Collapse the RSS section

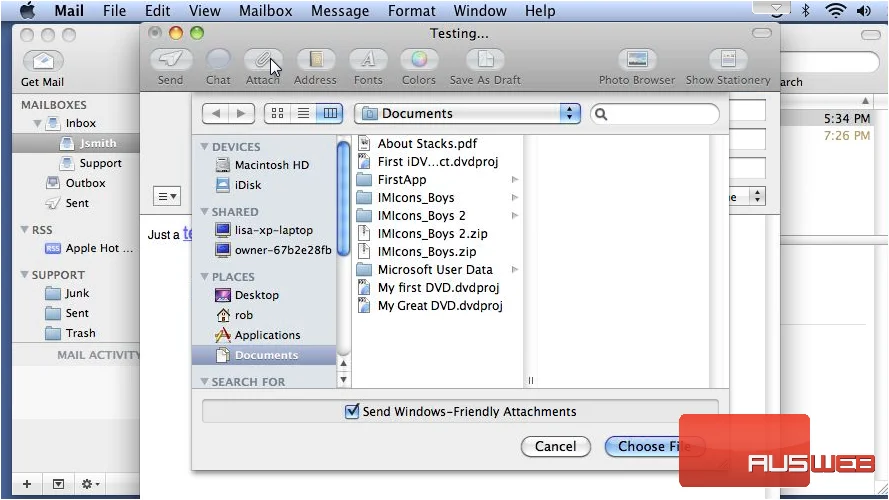tap(24, 230)
